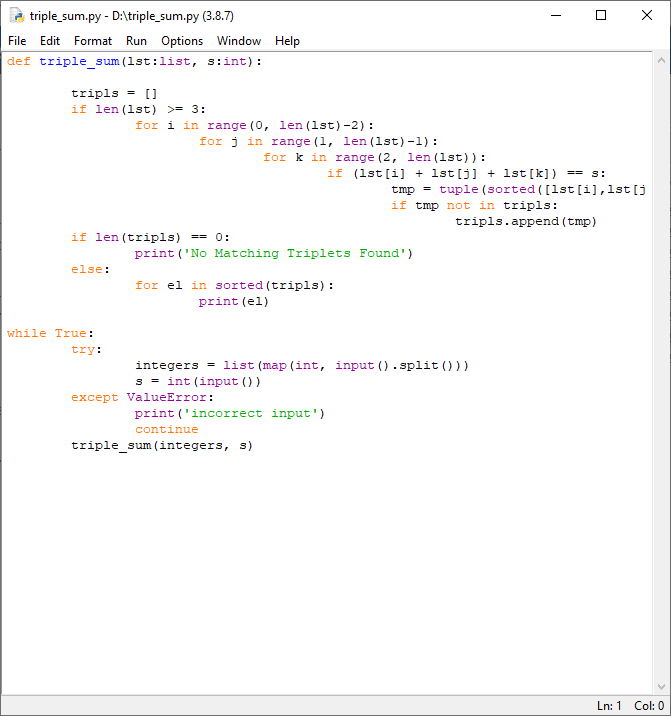
Task: Click the scrollbar down arrow
Action: pos(659,687)
